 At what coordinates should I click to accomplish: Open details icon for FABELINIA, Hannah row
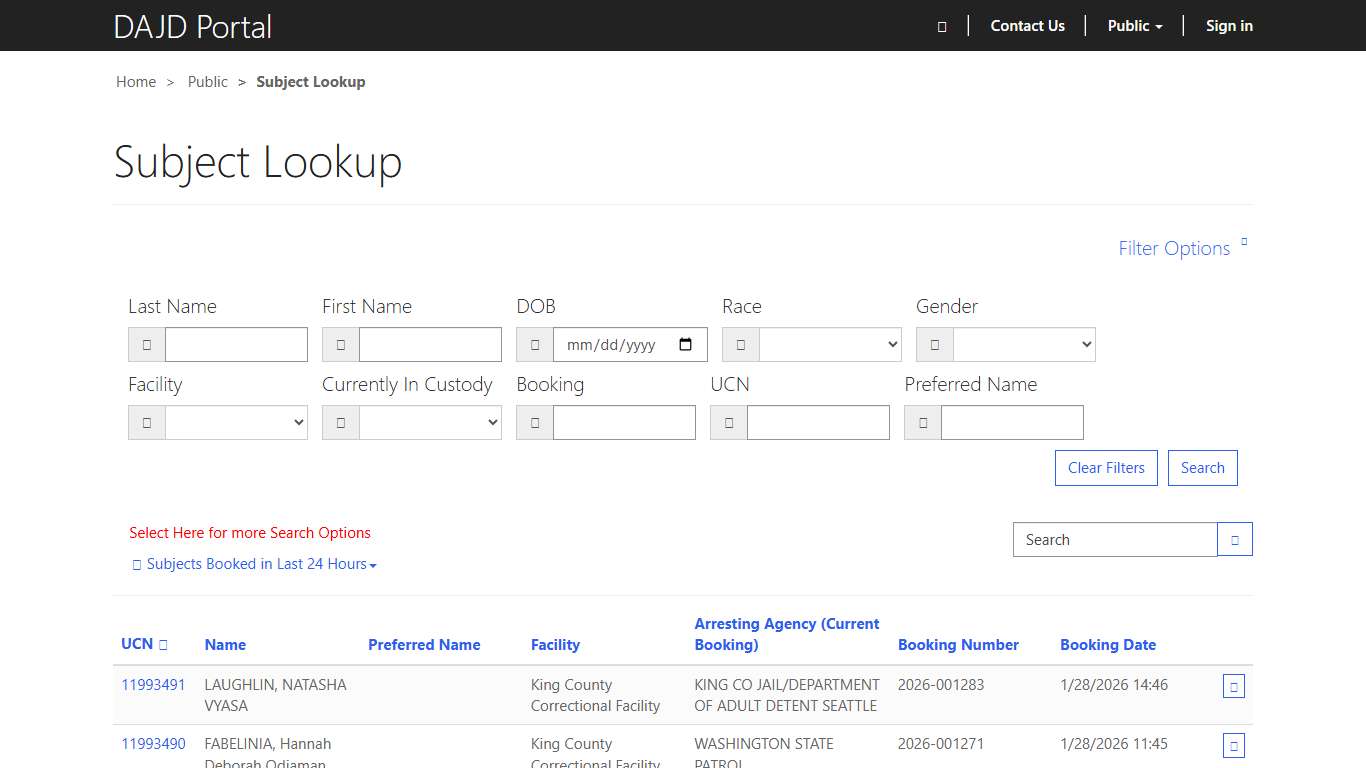(x=1233, y=745)
